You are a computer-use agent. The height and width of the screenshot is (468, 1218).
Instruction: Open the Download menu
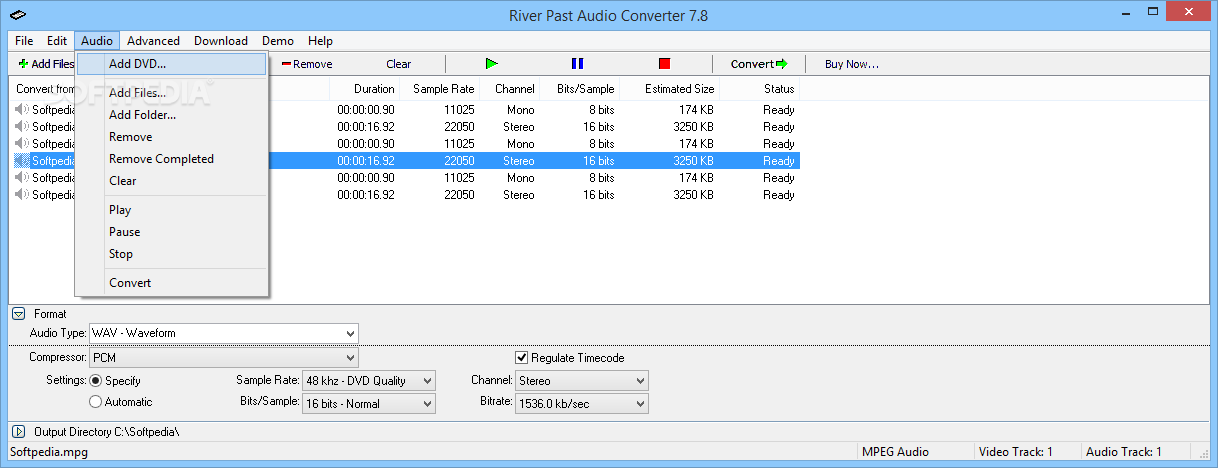pos(221,41)
